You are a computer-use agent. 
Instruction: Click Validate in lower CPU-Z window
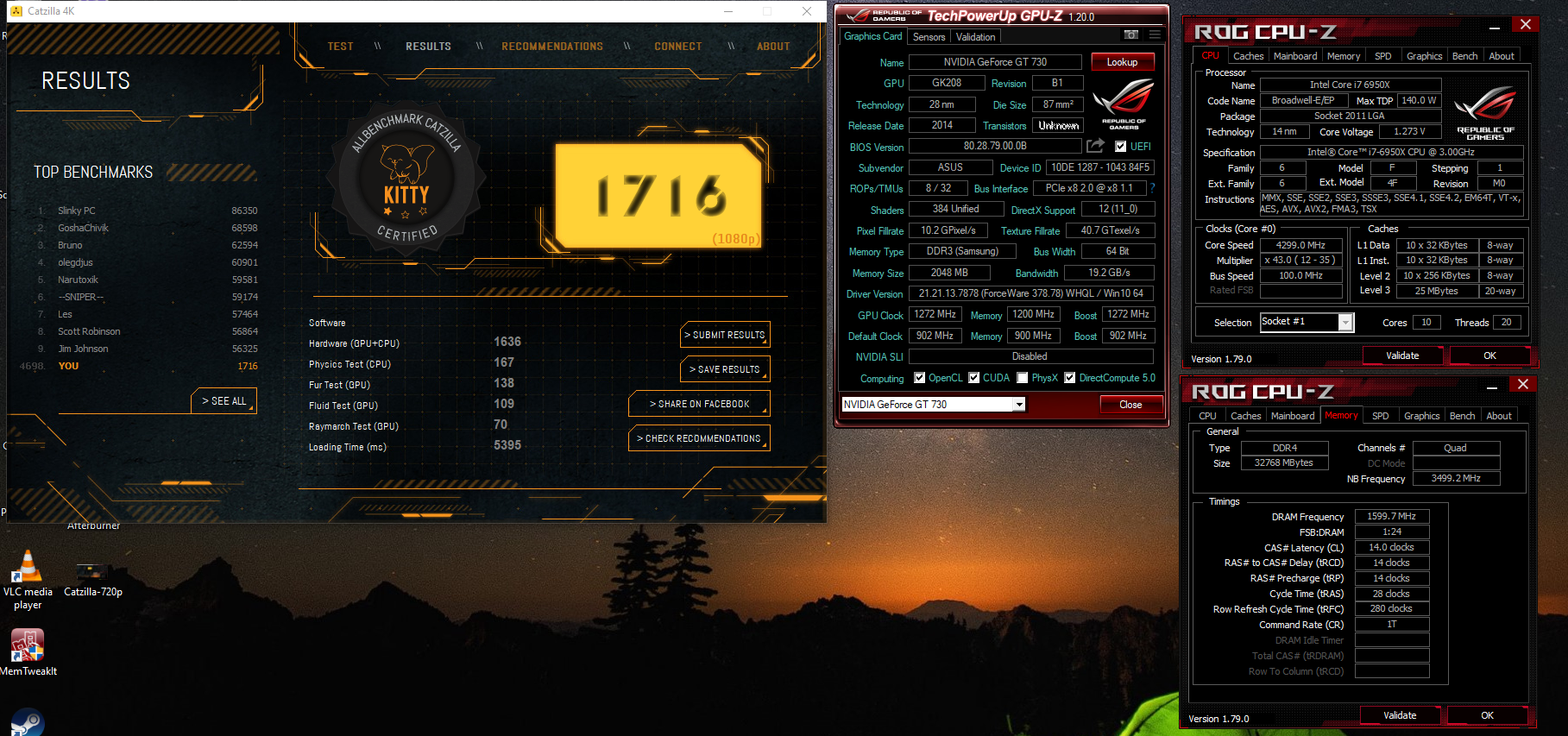(1400, 715)
